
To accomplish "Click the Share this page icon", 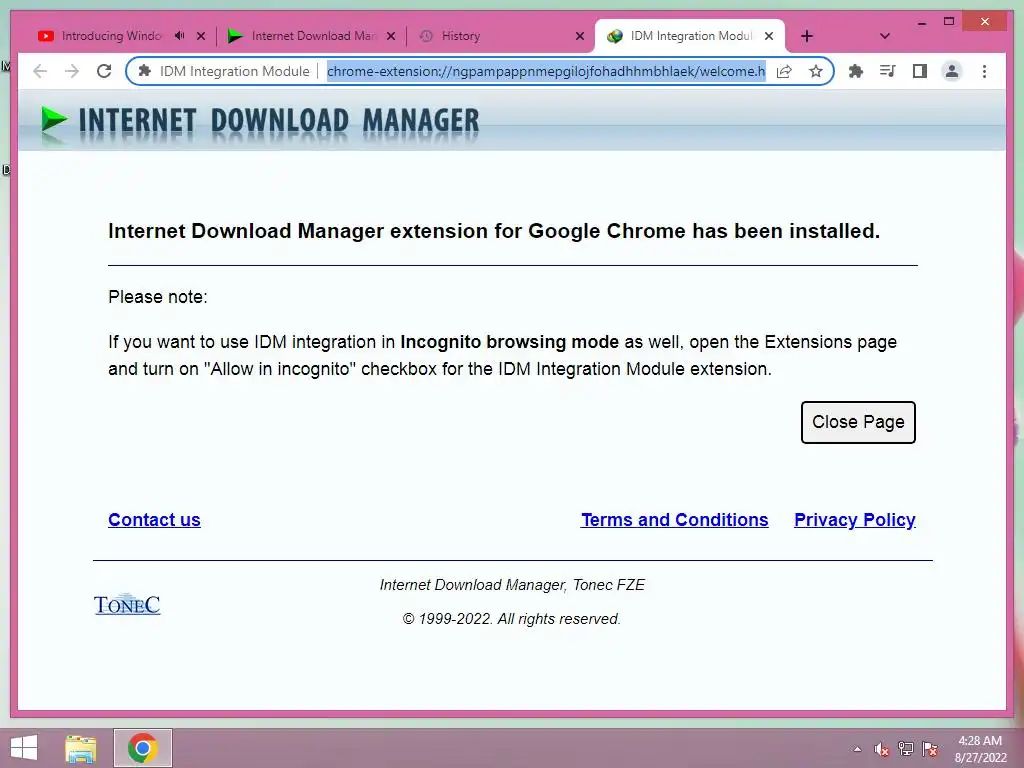I will tap(784, 71).
